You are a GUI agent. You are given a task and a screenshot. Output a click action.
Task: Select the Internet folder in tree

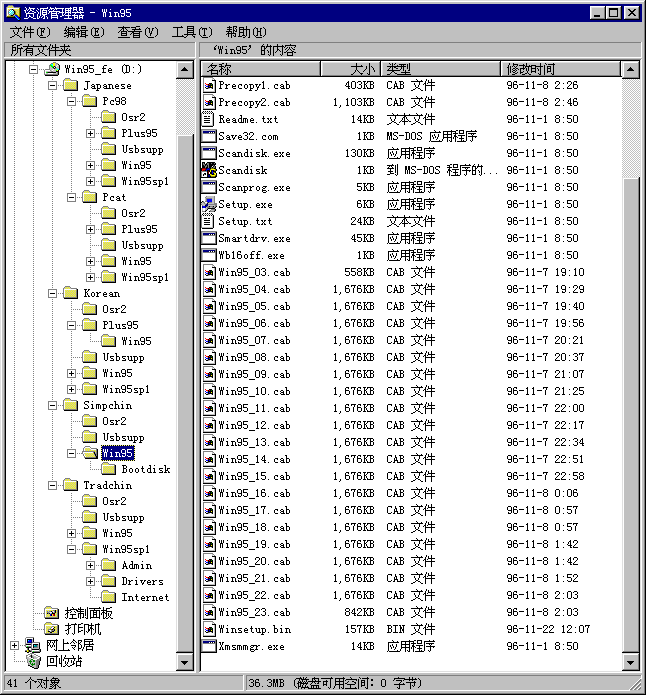point(145,597)
